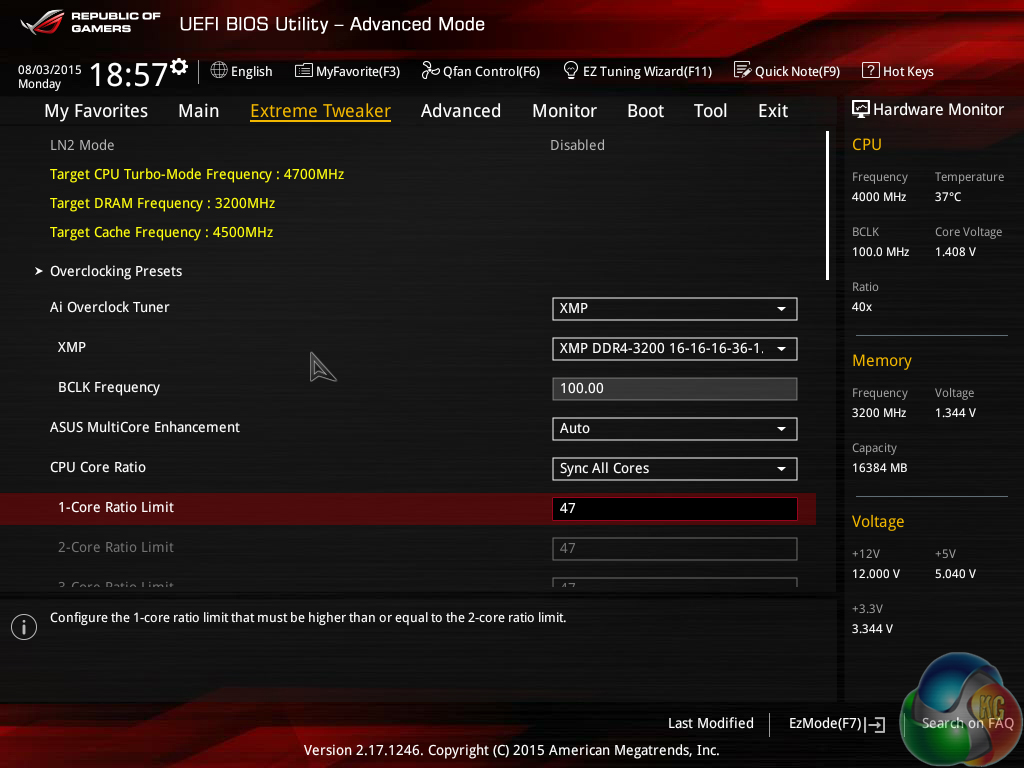This screenshot has height=768, width=1024.
Task: Switch to the Boot tab
Action: [x=645, y=111]
